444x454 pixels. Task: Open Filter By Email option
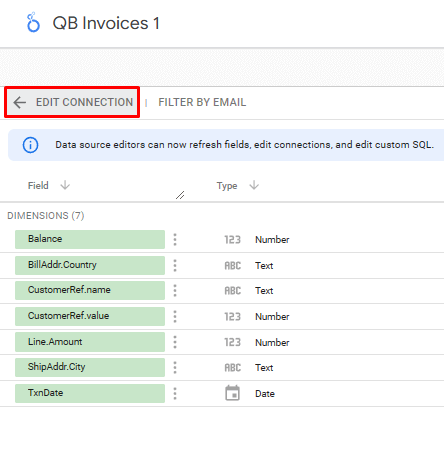click(202, 102)
